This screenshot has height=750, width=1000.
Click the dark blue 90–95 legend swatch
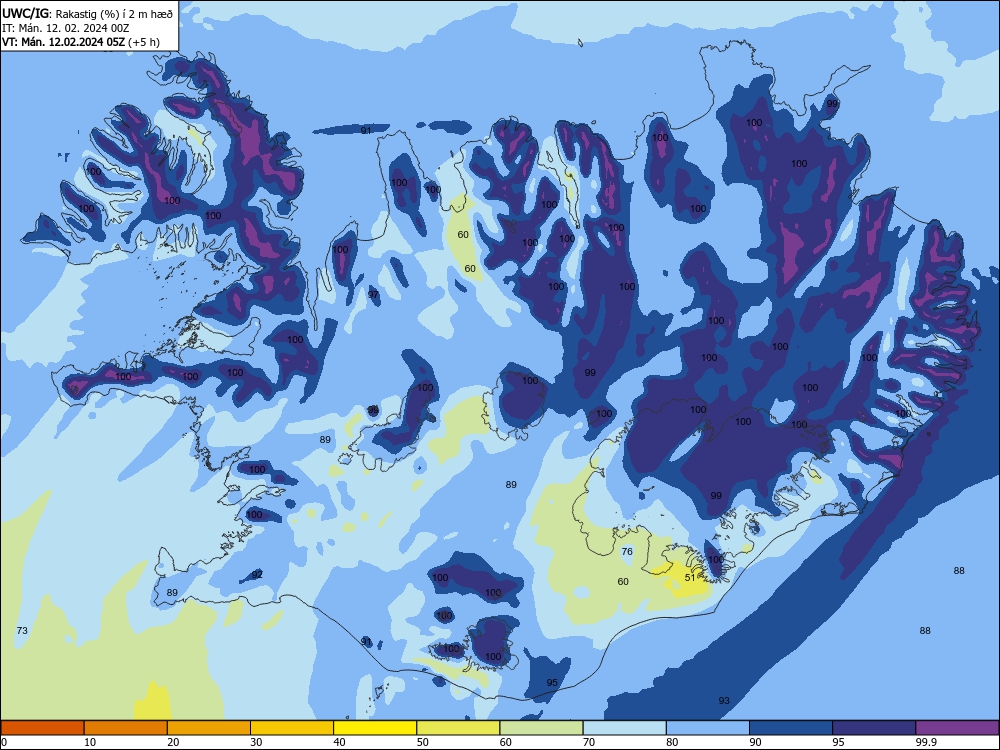(x=791, y=728)
